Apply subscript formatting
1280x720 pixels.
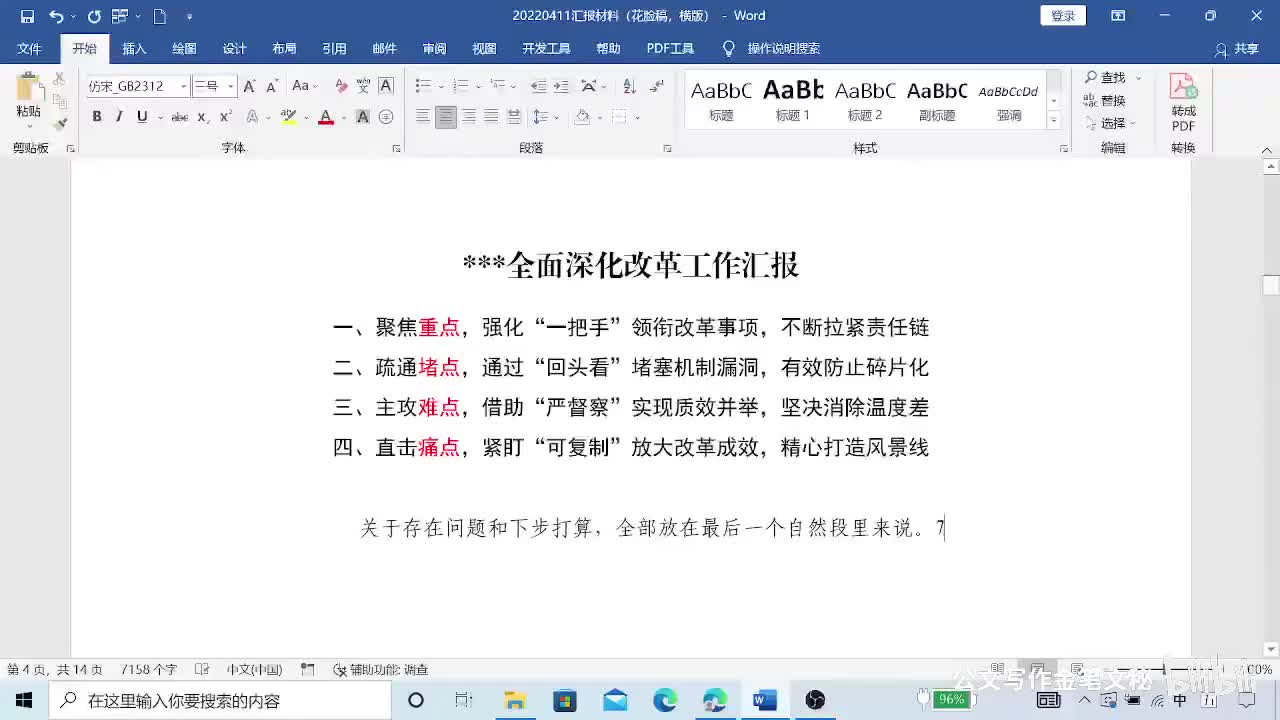pyautogui.click(x=202, y=117)
